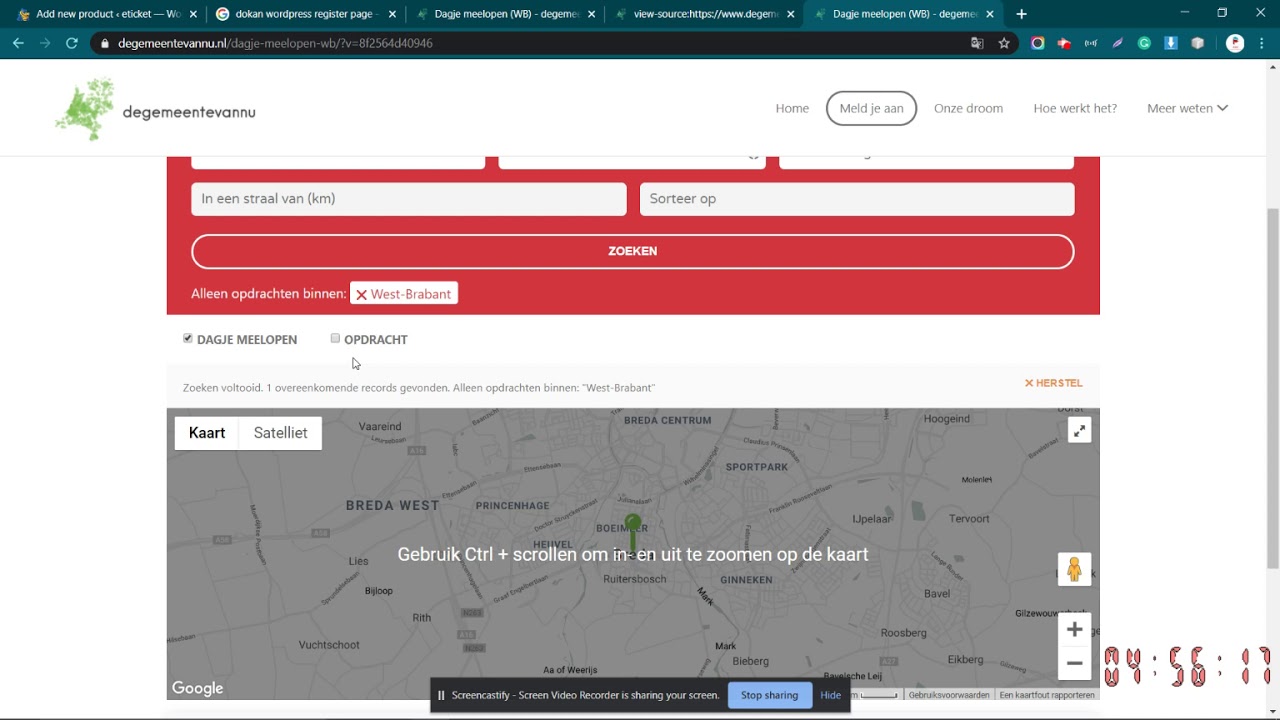Viewport: 1280px width, 720px height.
Task: Switch to the view-source tab
Action: tap(705, 14)
